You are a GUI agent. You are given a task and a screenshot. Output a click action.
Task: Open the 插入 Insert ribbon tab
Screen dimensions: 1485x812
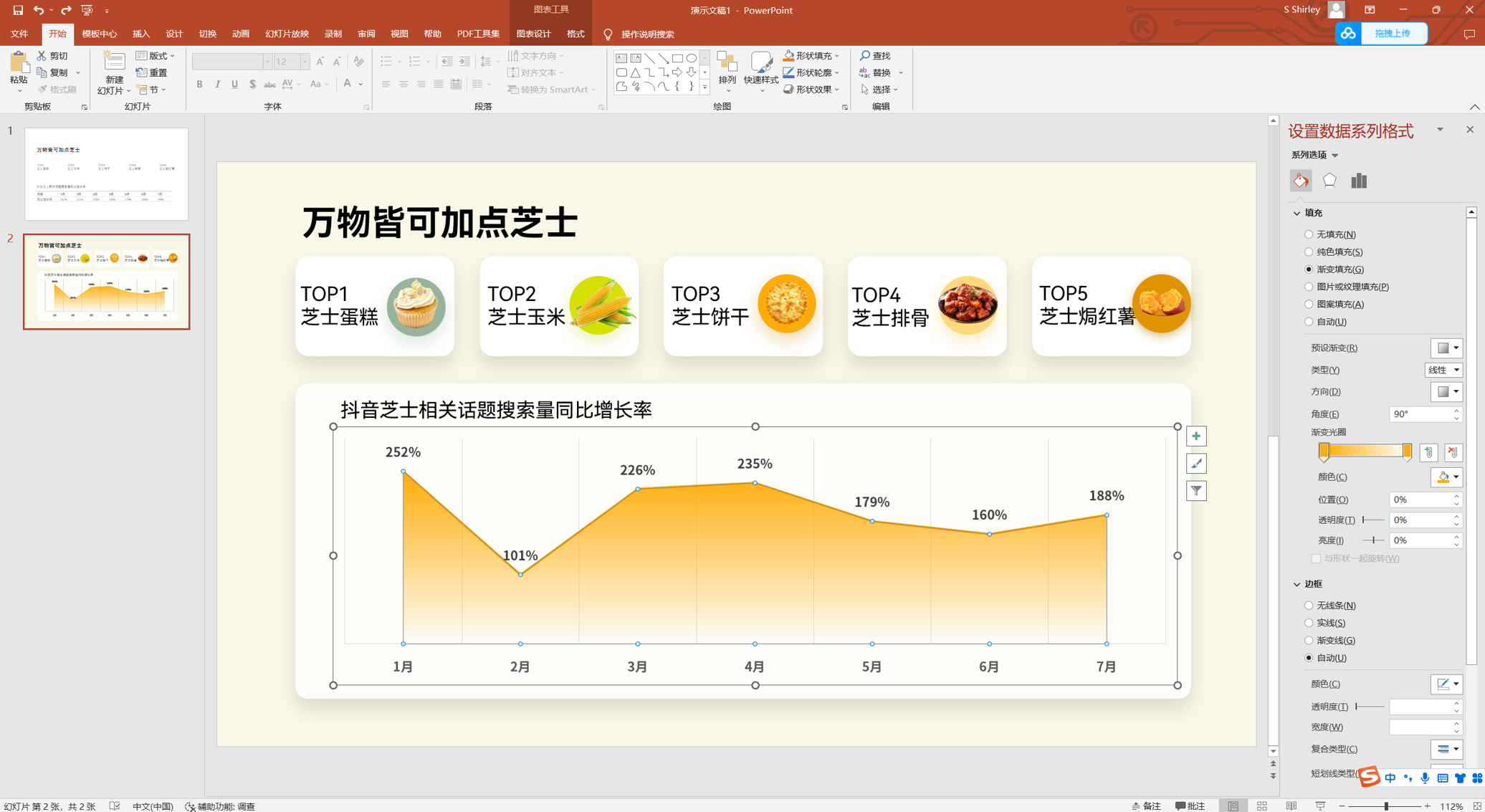pyautogui.click(x=141, y=34)
